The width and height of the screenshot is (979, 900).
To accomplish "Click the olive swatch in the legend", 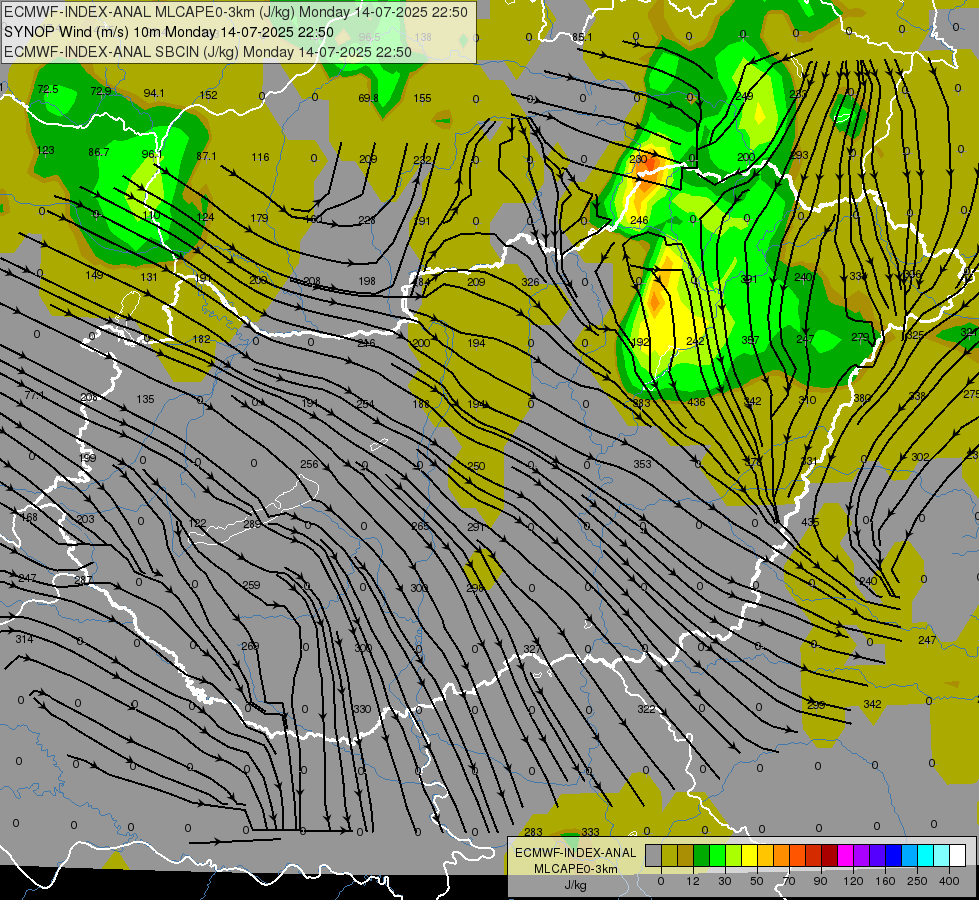I will point(669,855).
